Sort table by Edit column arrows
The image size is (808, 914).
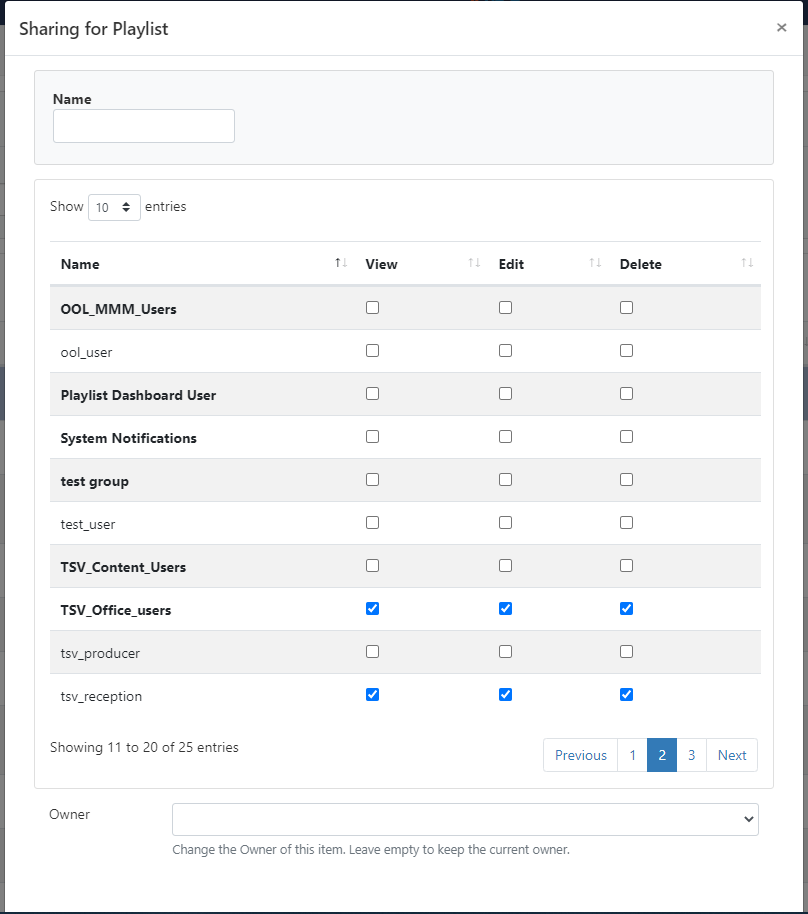(595, 263)
